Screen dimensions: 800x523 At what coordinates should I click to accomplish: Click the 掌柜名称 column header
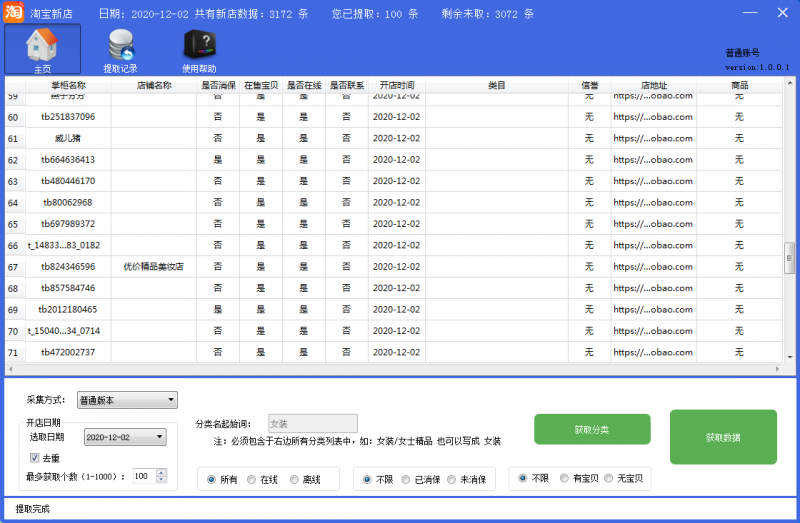68,85
